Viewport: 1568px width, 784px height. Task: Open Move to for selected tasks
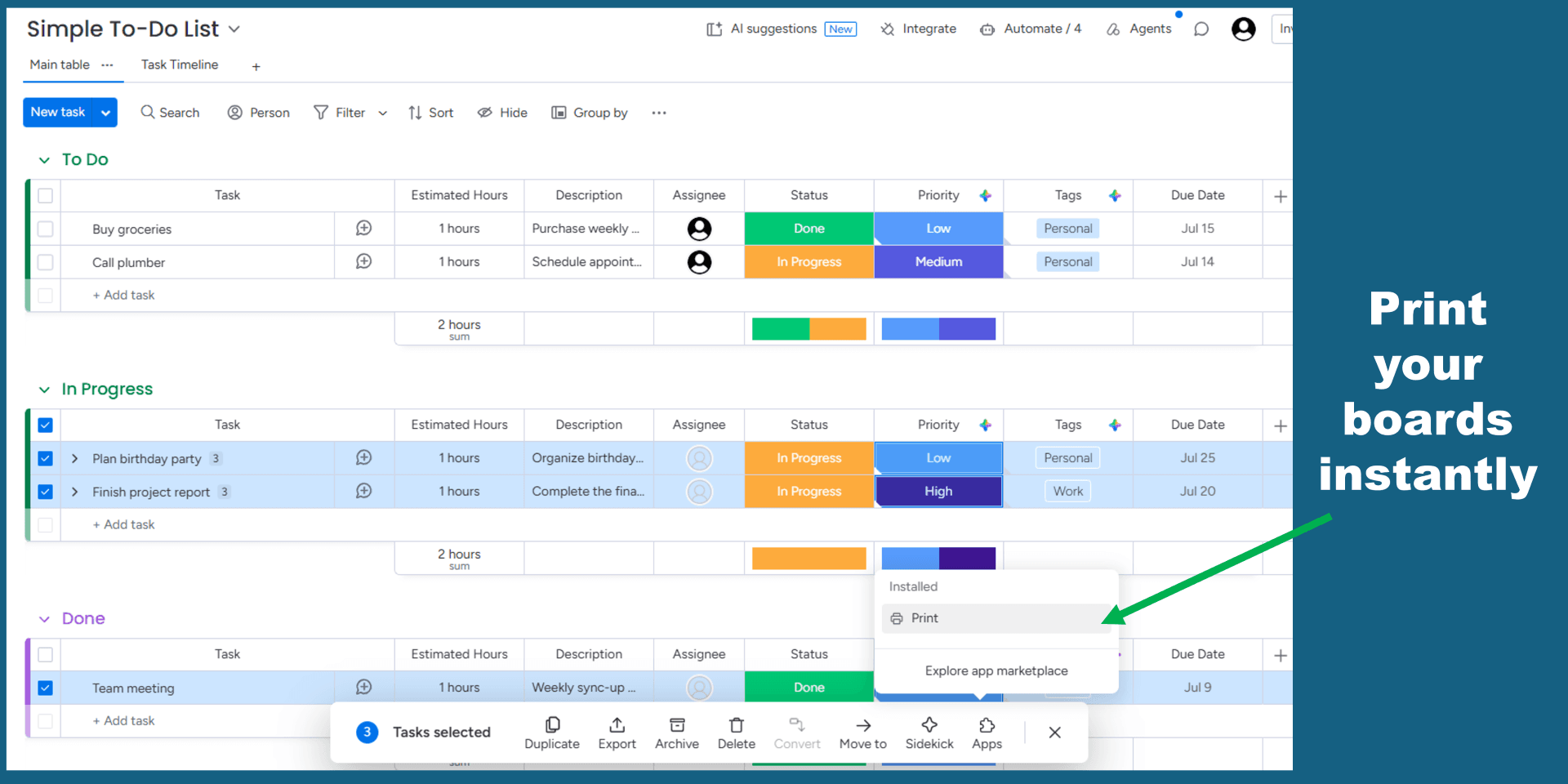click(862, 733)
